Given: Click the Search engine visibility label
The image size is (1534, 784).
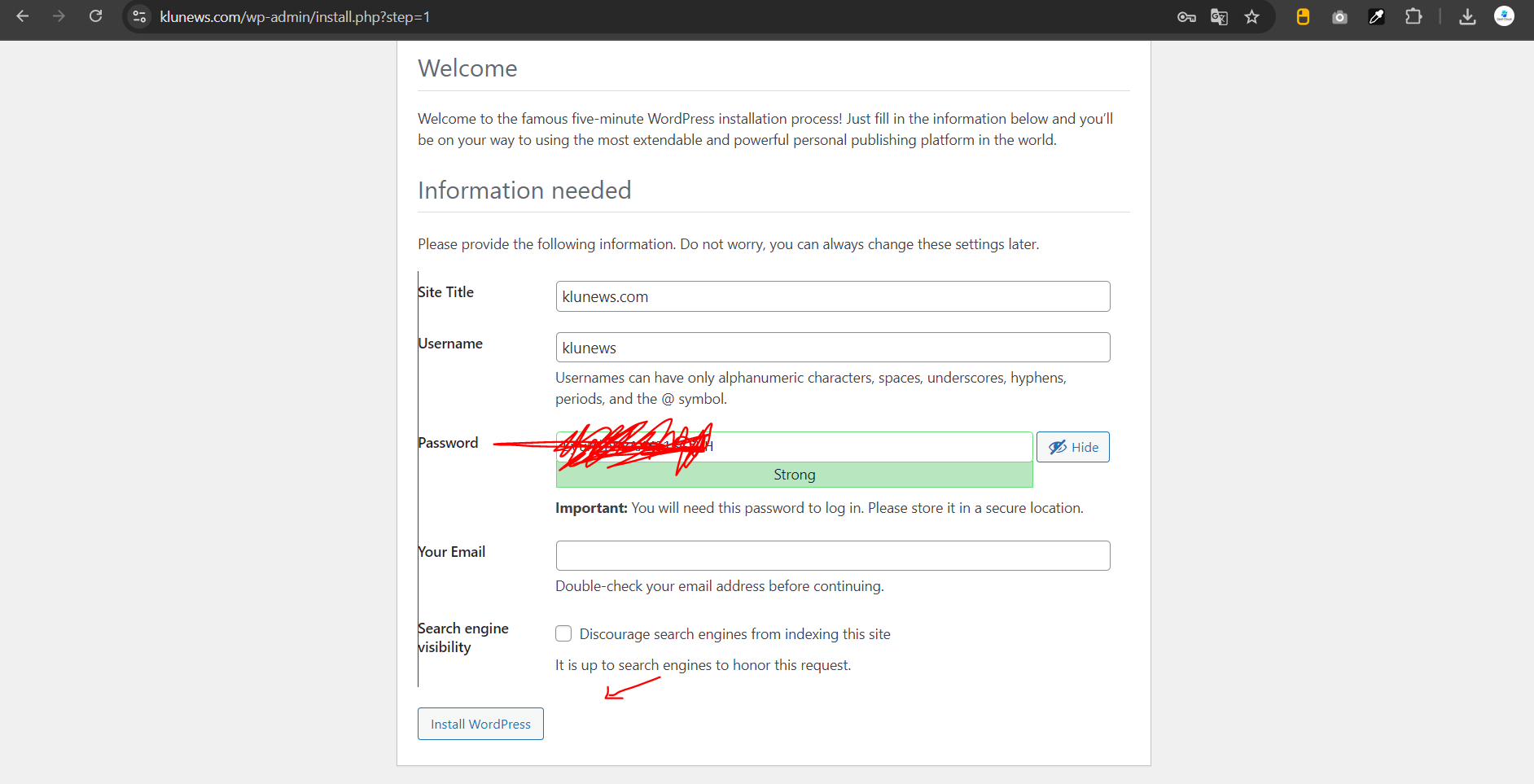Looking at the screenshot, I should (x=463, y=637).
